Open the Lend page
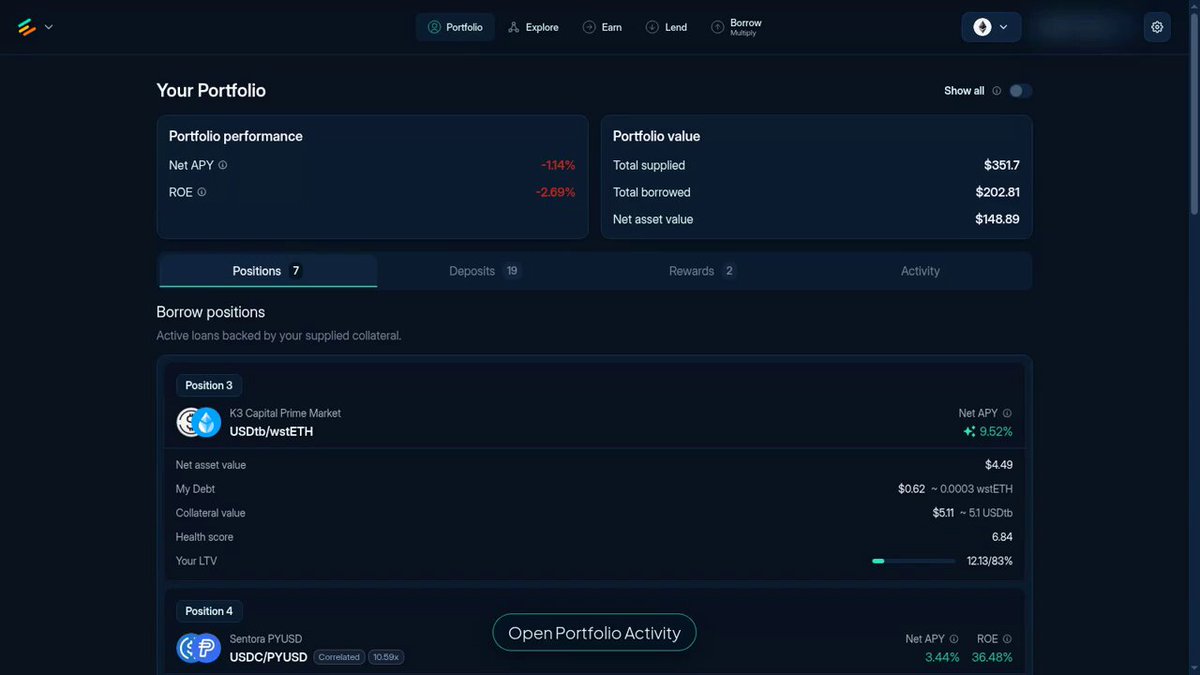This screenshot has height=675, width=1200. pyautogui.click(x=666, y=27)
